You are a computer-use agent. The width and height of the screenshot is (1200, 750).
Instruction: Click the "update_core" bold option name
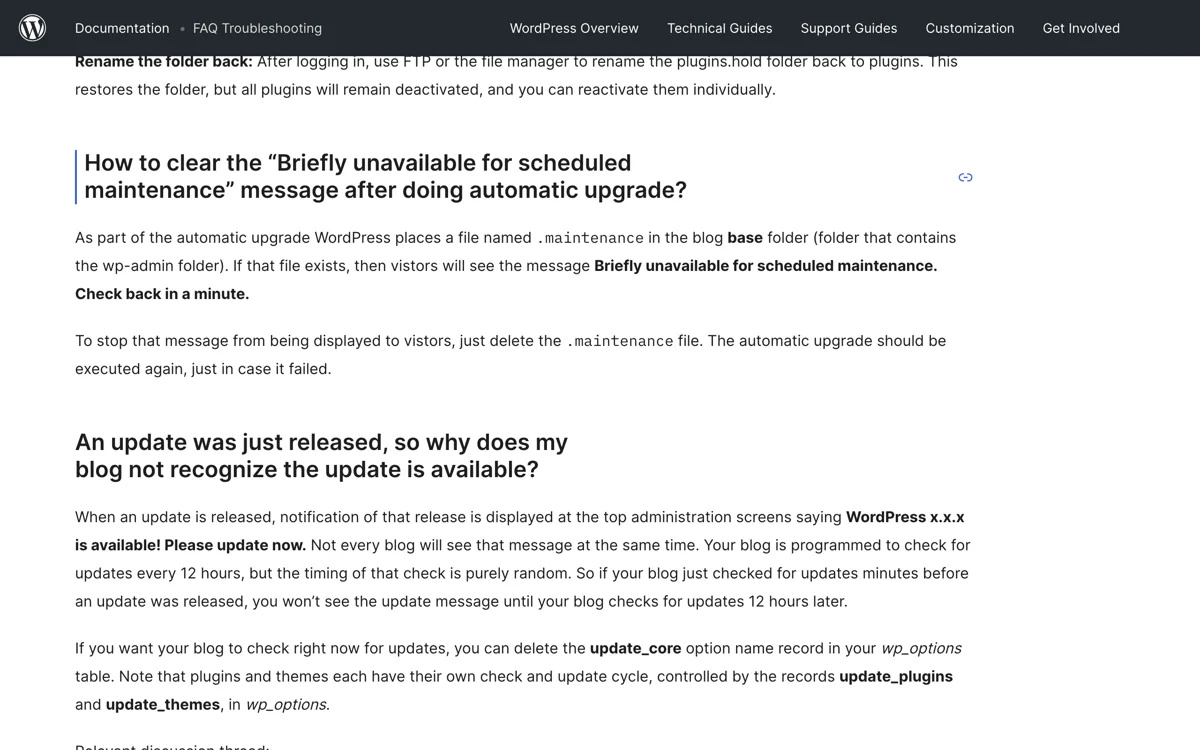(x=636, y=648)
